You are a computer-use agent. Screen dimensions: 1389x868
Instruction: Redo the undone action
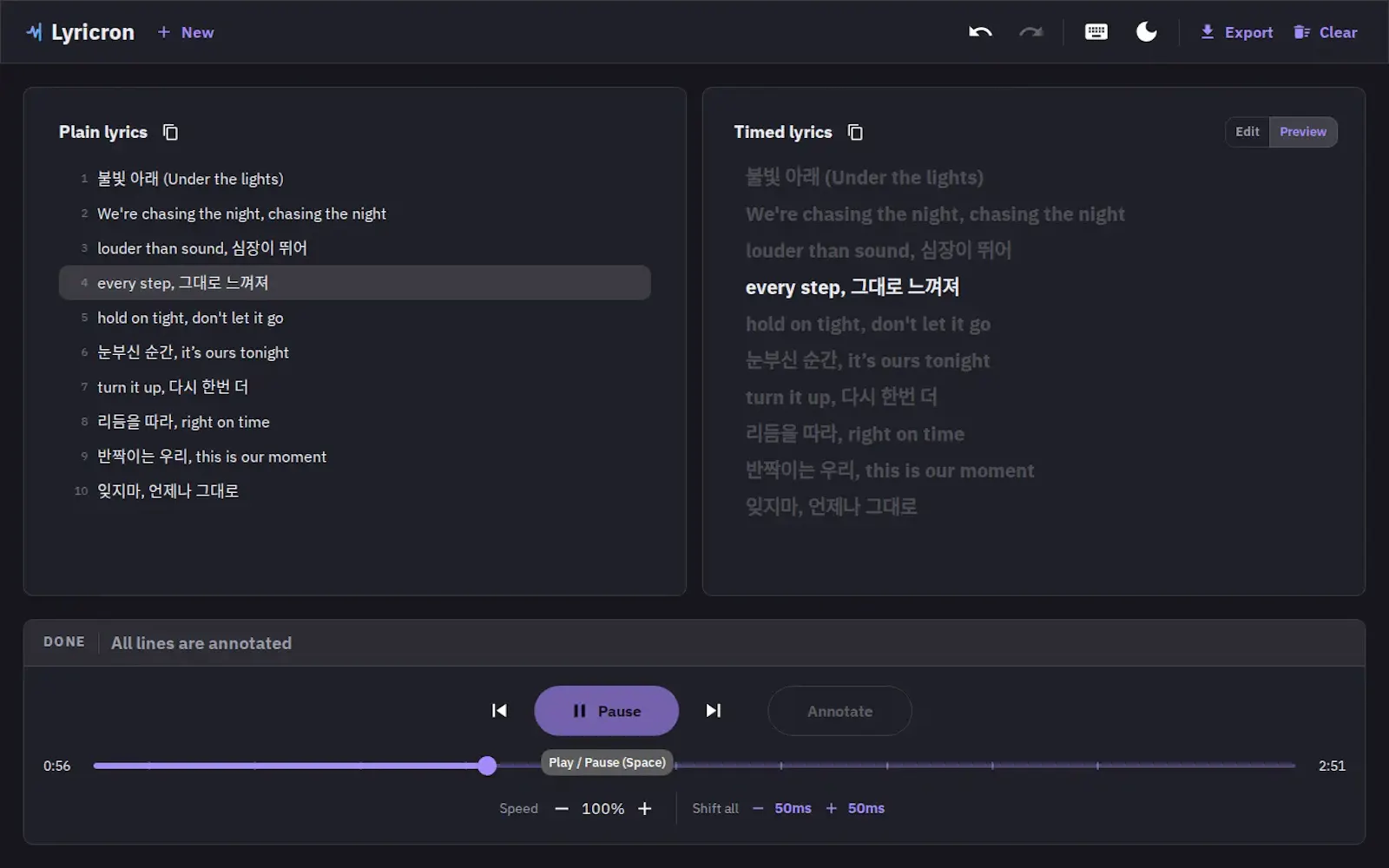pyautogui.click(x=1030, y=32)
